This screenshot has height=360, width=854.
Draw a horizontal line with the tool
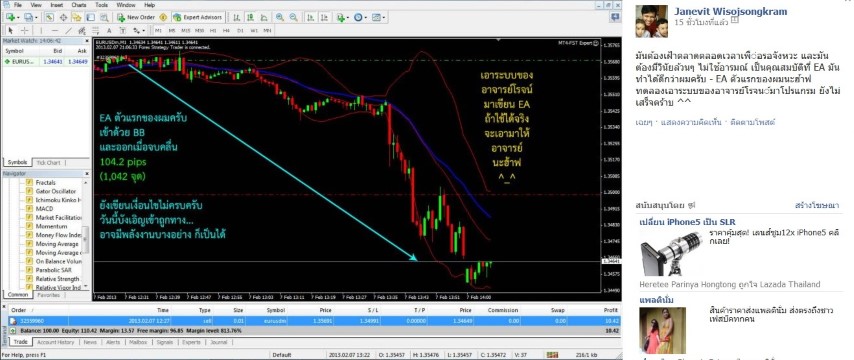[x=55, y=30]
